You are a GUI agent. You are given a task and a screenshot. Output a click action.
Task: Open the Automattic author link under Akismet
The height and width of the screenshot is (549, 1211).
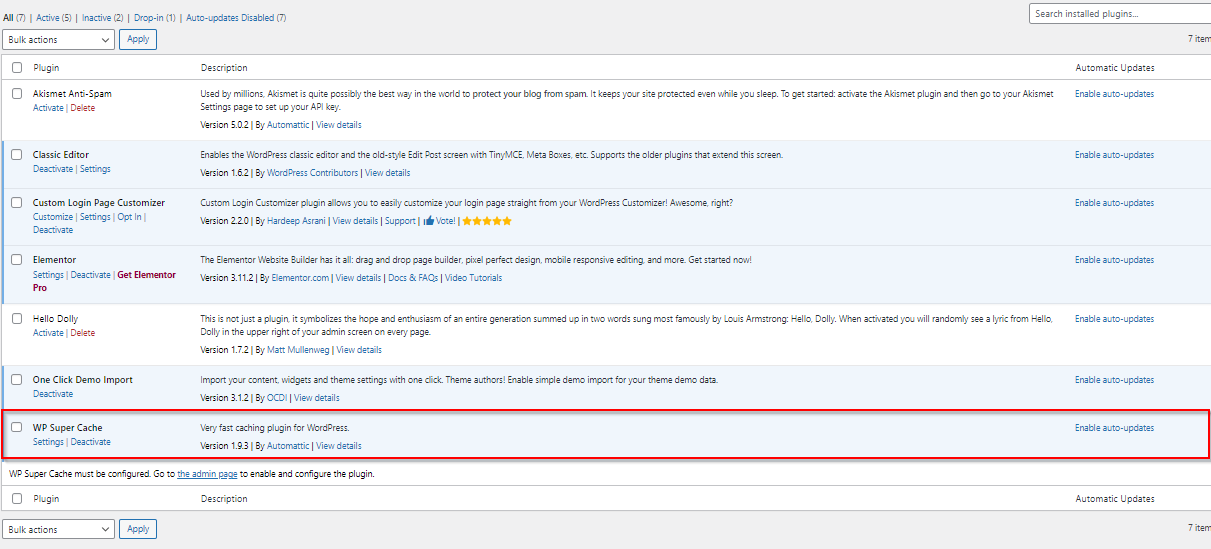288,125
